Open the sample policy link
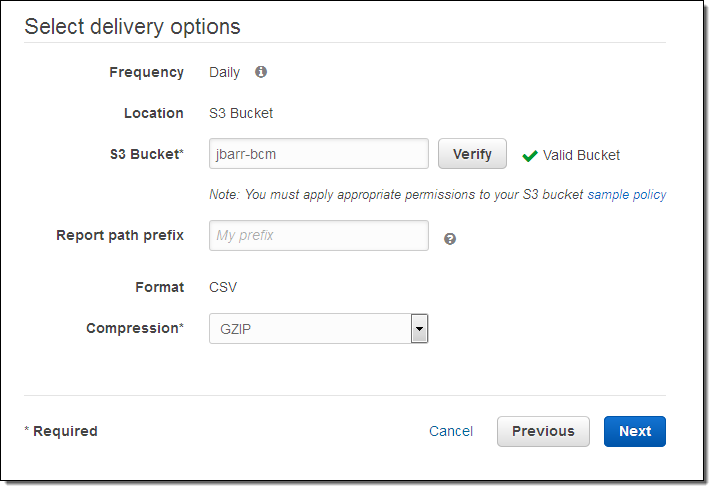 click(x=627, y=194)
